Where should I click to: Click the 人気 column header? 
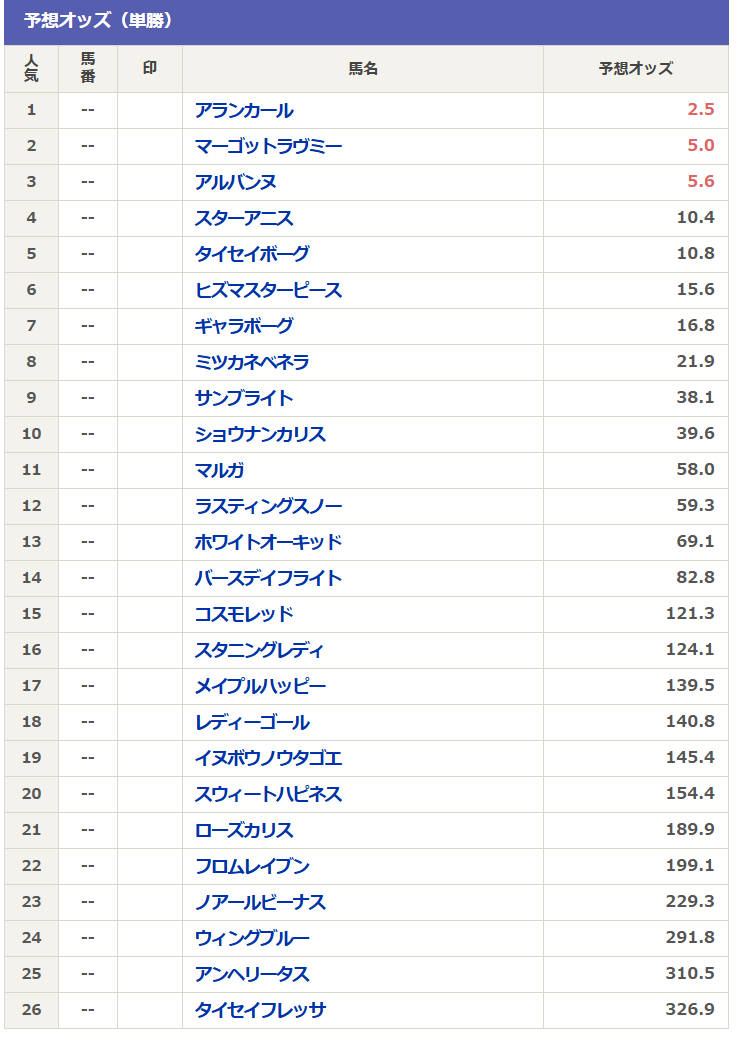(x=31, y=69)
